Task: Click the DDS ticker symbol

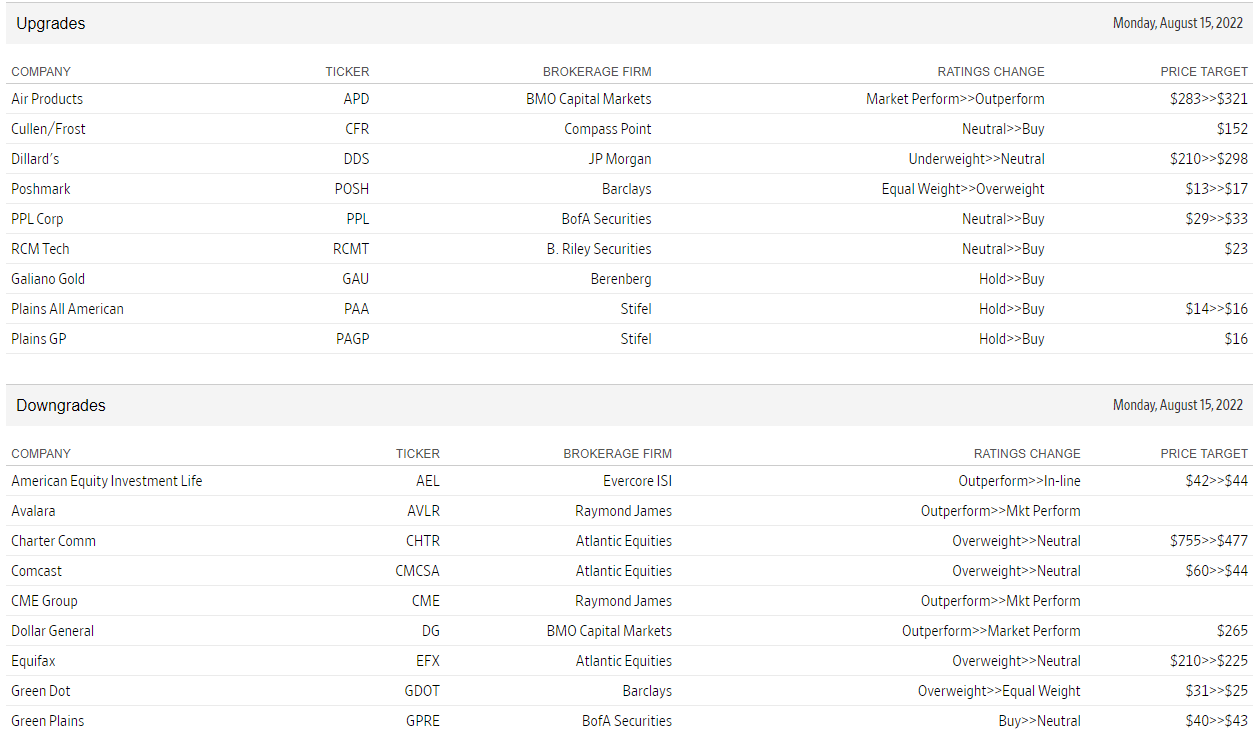Action: point(356,159)
